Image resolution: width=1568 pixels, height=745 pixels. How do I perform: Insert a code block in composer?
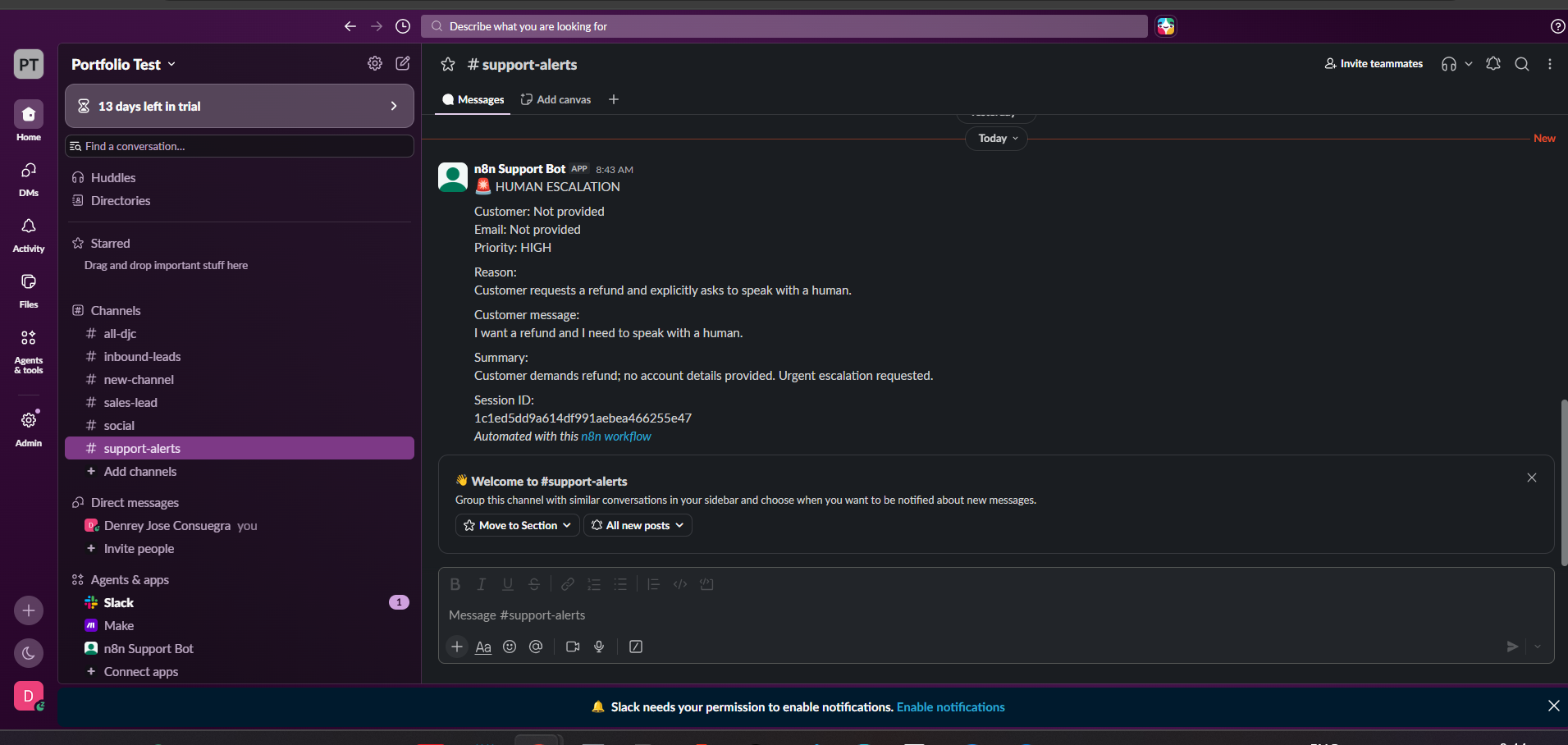706,584
